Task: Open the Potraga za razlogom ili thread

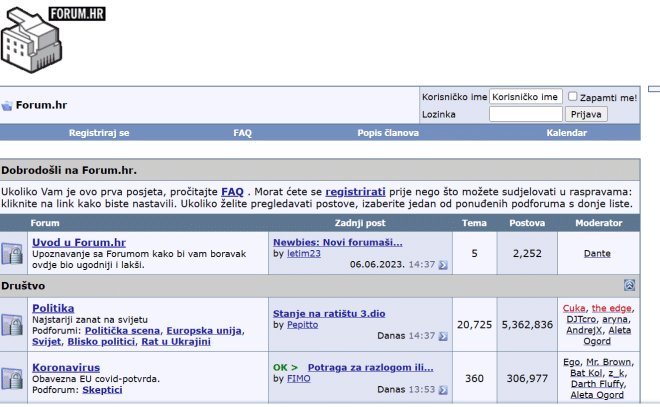Action: (370, 367)
